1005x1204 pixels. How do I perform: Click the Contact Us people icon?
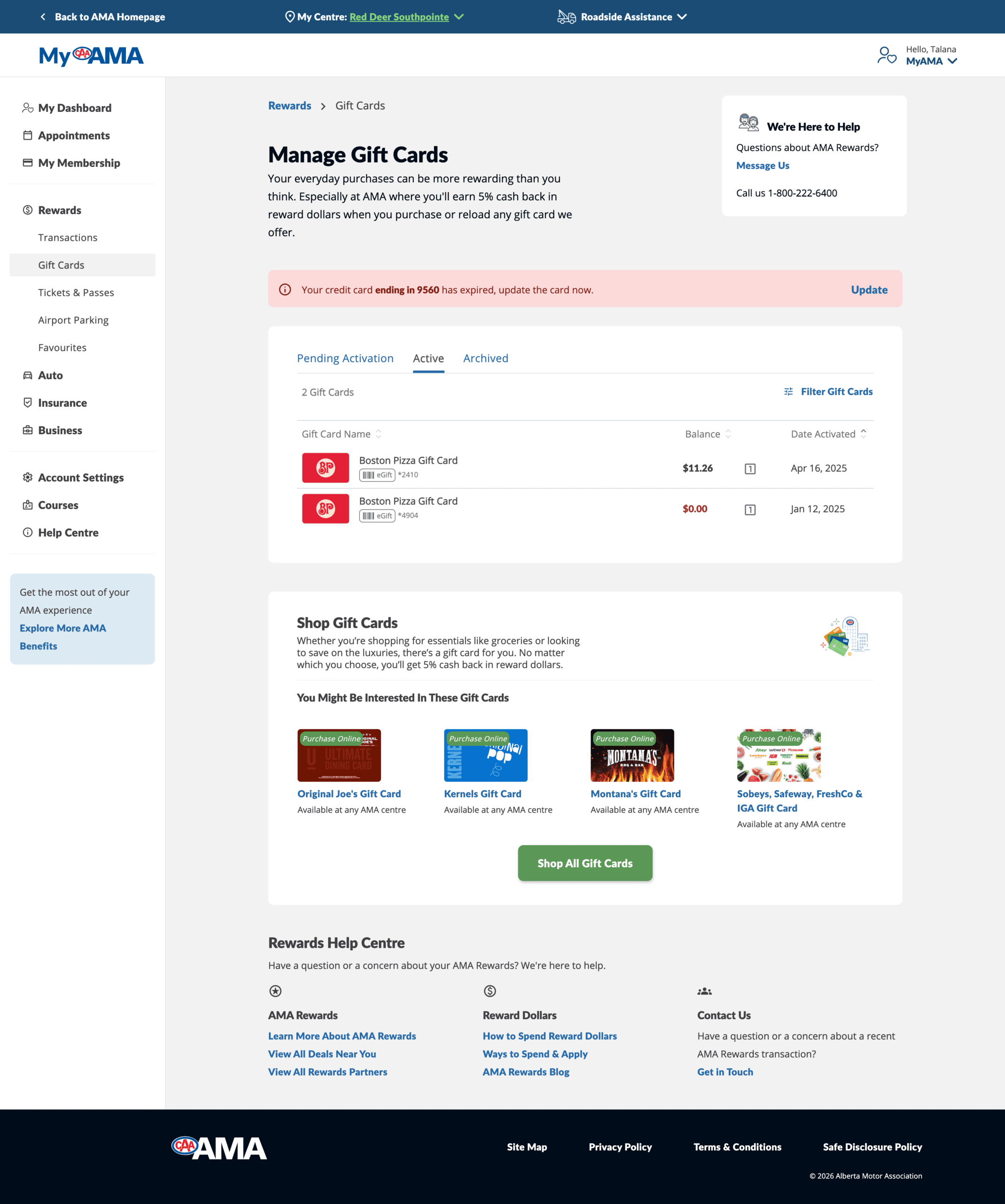coord(704,991)
